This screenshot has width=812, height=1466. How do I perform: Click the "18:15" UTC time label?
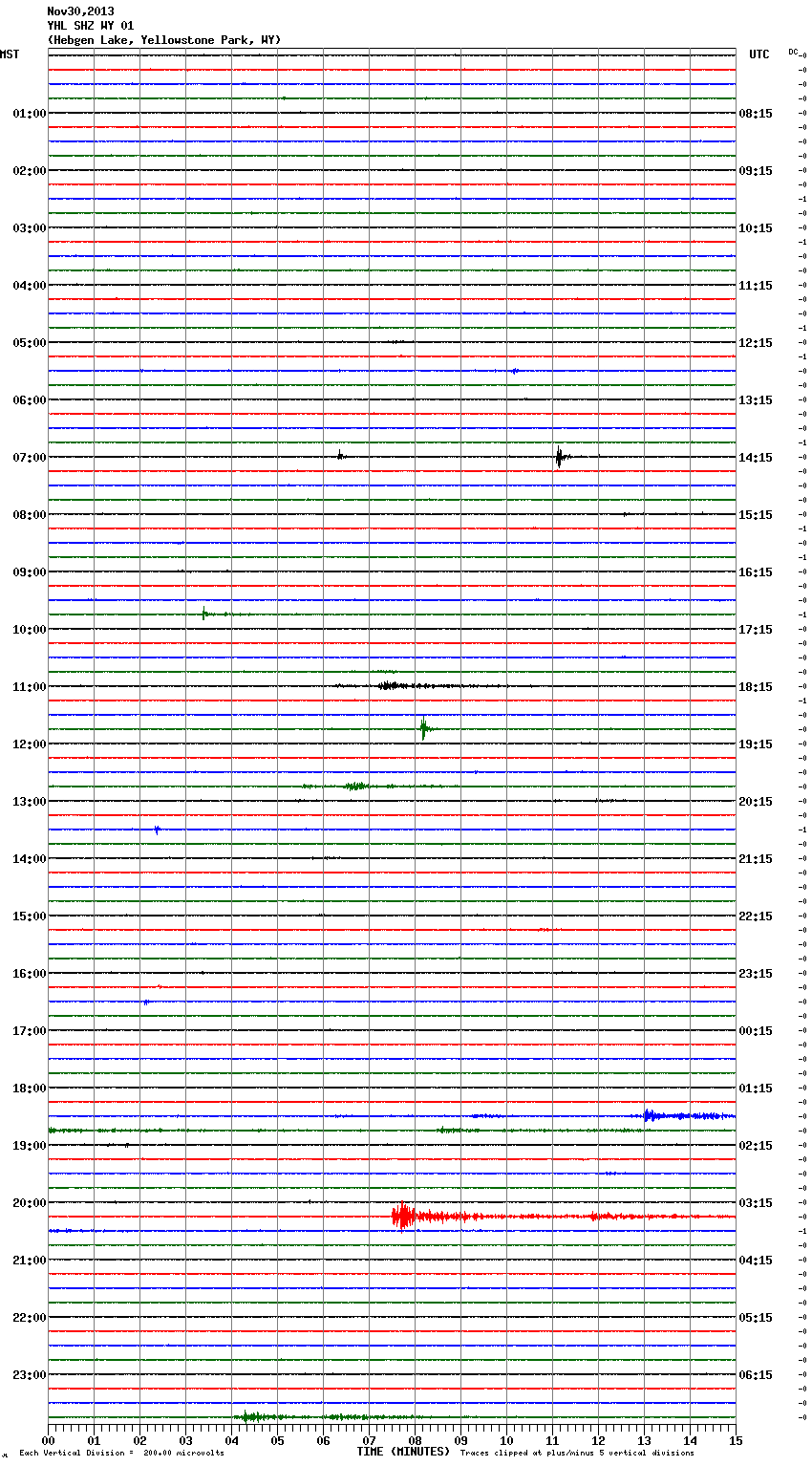coord(756,687)
